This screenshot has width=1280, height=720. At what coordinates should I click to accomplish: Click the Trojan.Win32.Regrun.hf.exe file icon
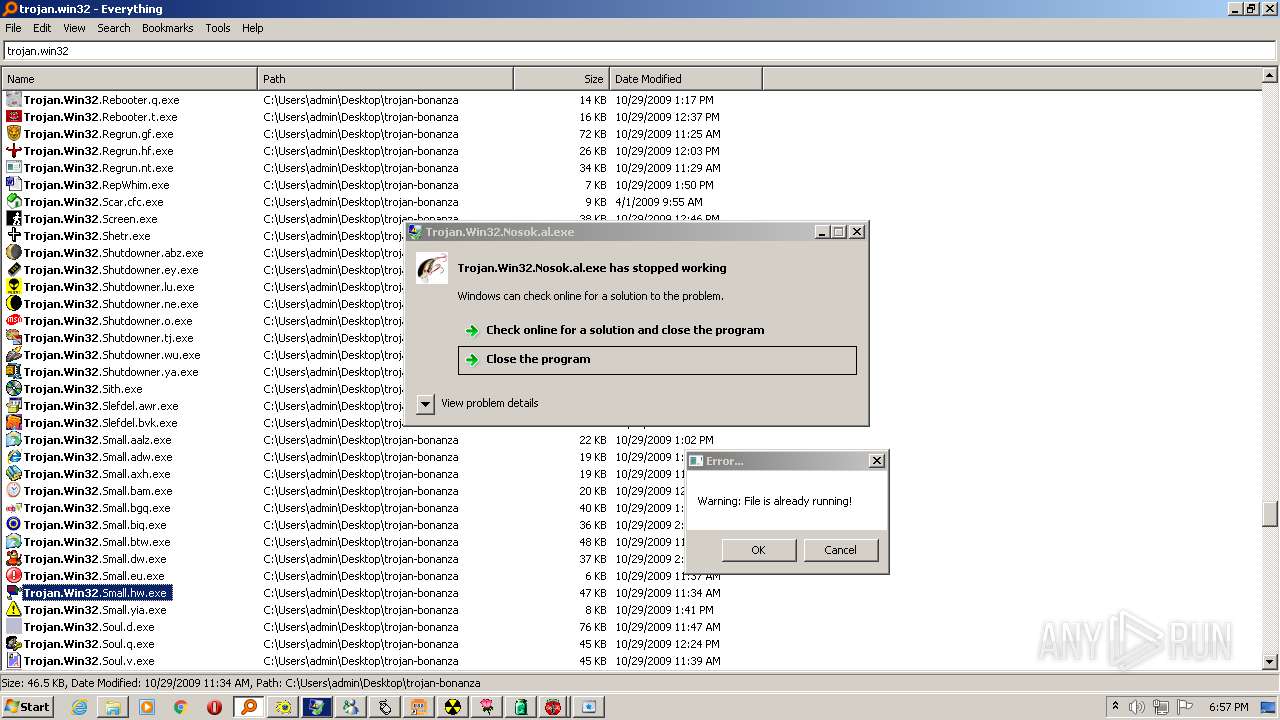pyautogui.click(x=14, y=151)
